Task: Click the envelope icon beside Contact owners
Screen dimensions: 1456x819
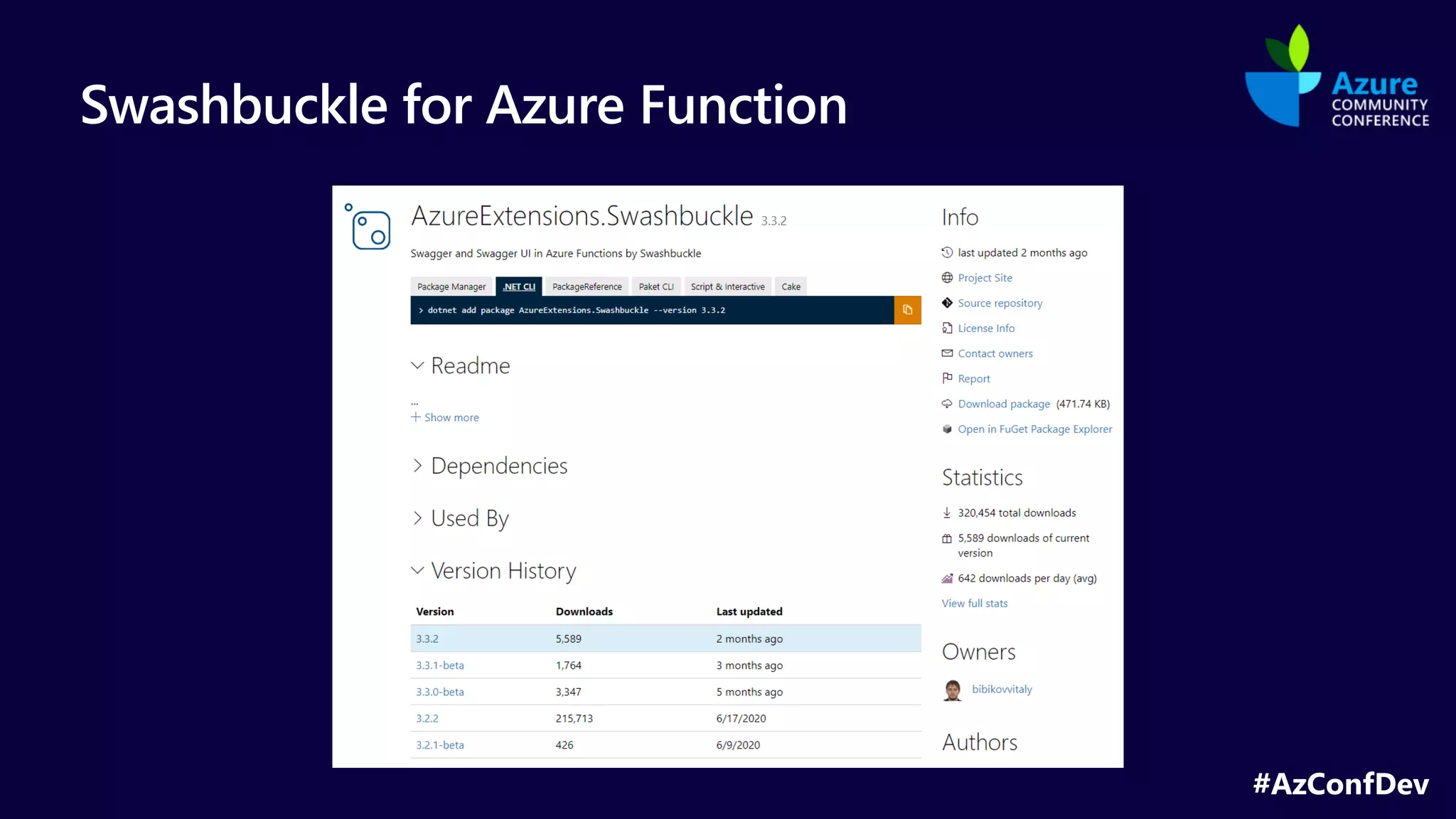Action: (x=947, y=353)
